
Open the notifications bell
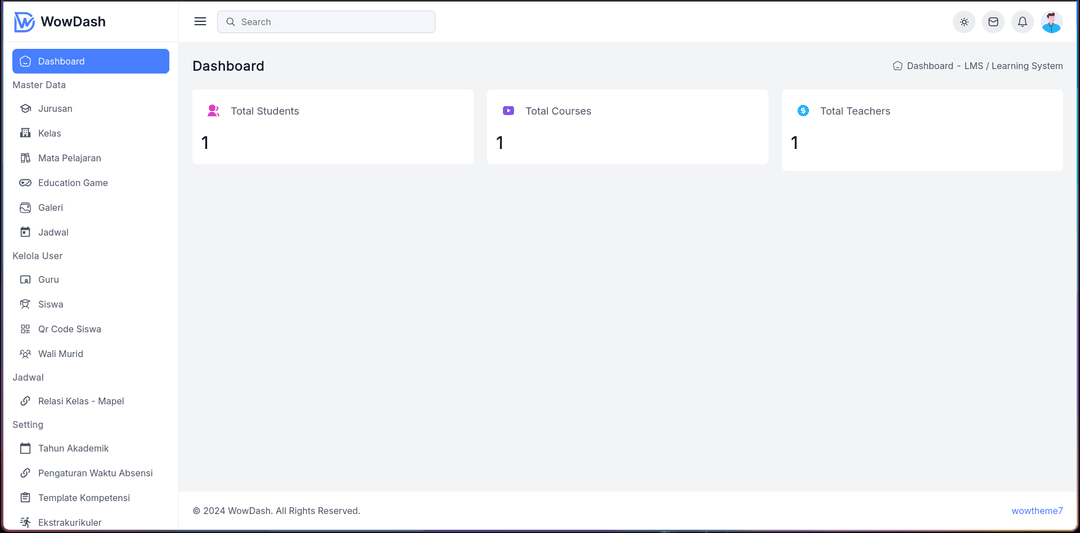[1022, 22]
